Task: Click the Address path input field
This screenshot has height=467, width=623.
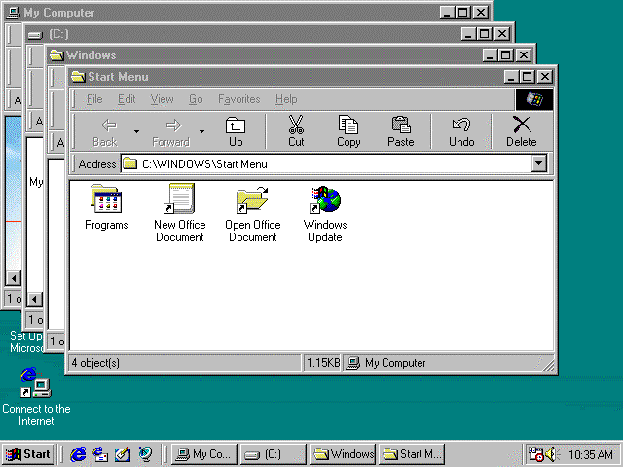Action: point(330,164)
